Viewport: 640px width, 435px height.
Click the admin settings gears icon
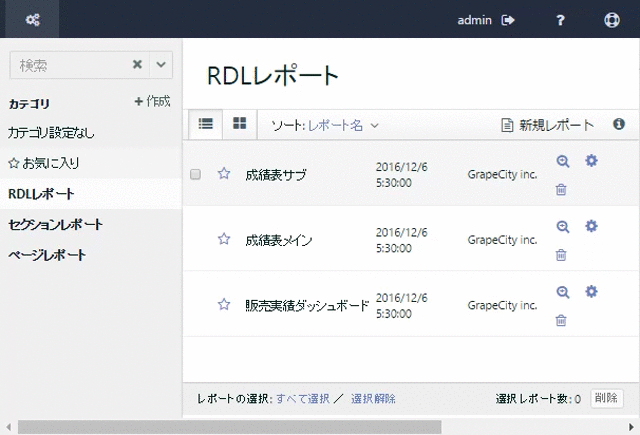click(32, 19)
